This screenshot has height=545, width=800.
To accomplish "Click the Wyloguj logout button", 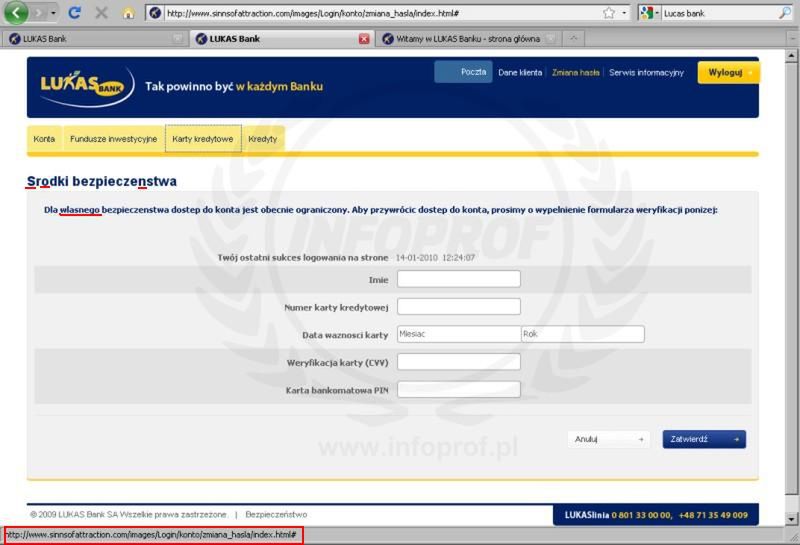I will (729, 72).
